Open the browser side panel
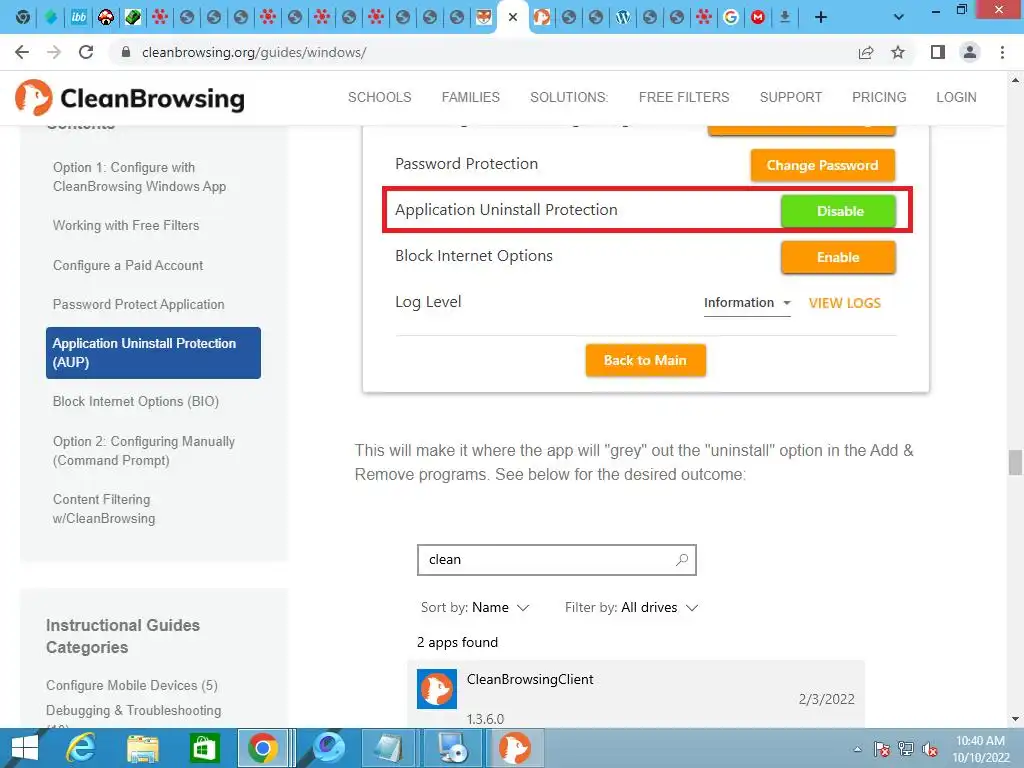Screen dimensions: 1024x768 (x=938, y=52)
